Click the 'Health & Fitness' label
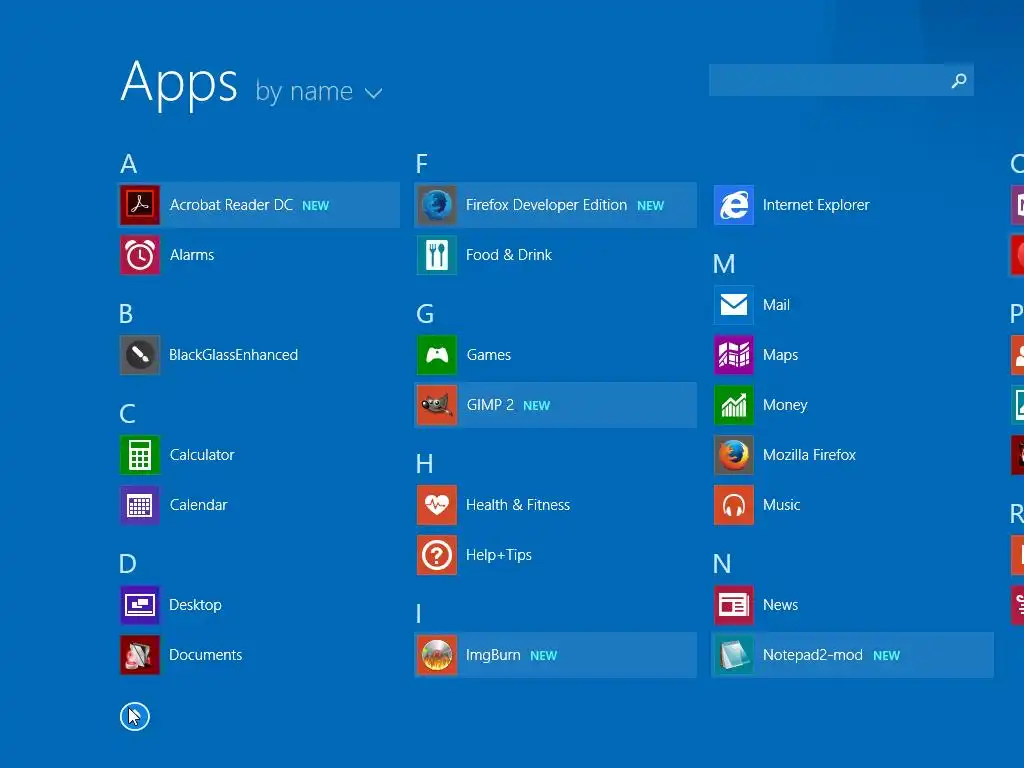The height and width of the screenshot is (768, 1024). [518, 505]
